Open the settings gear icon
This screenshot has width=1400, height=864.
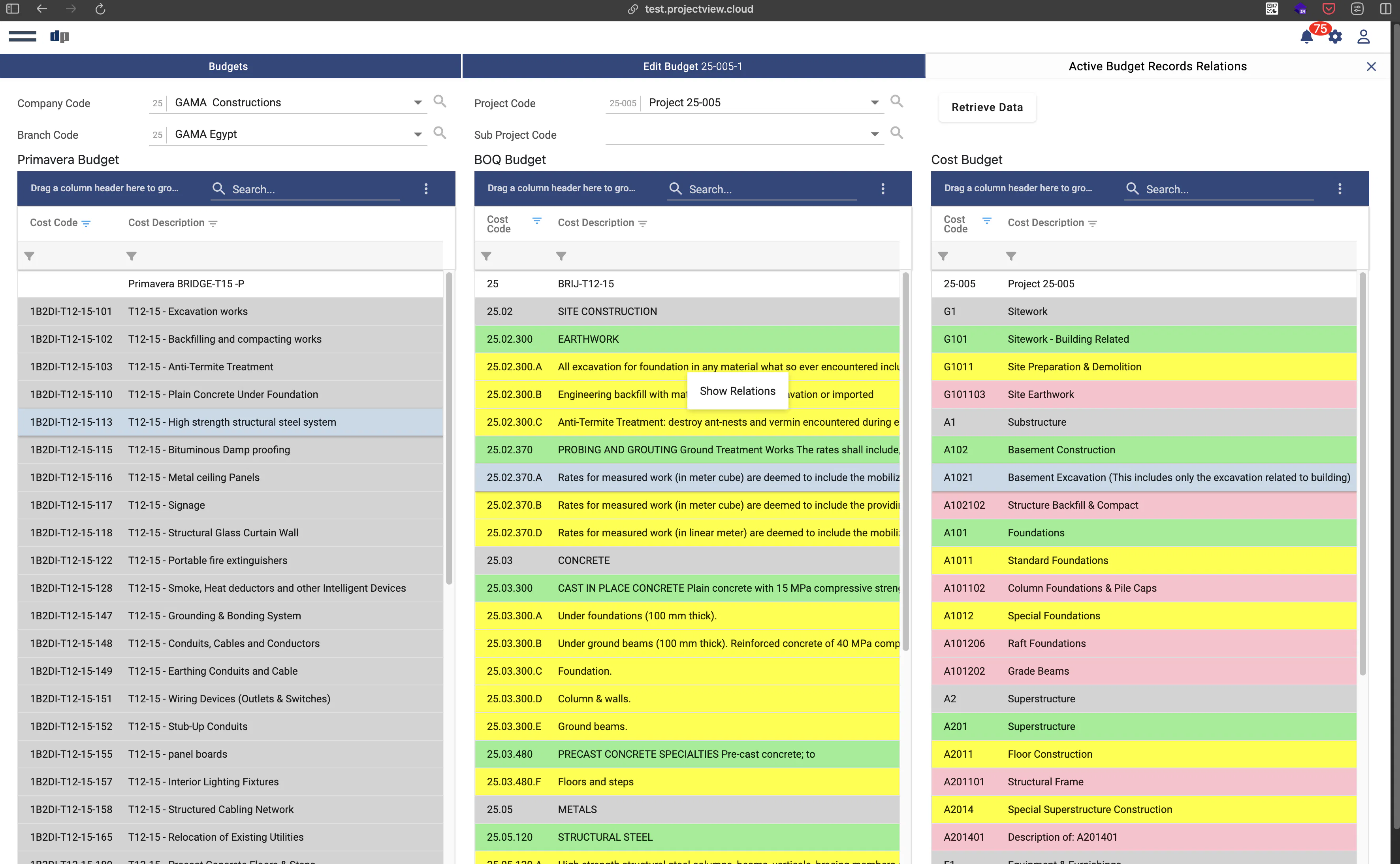(1335, 37)
